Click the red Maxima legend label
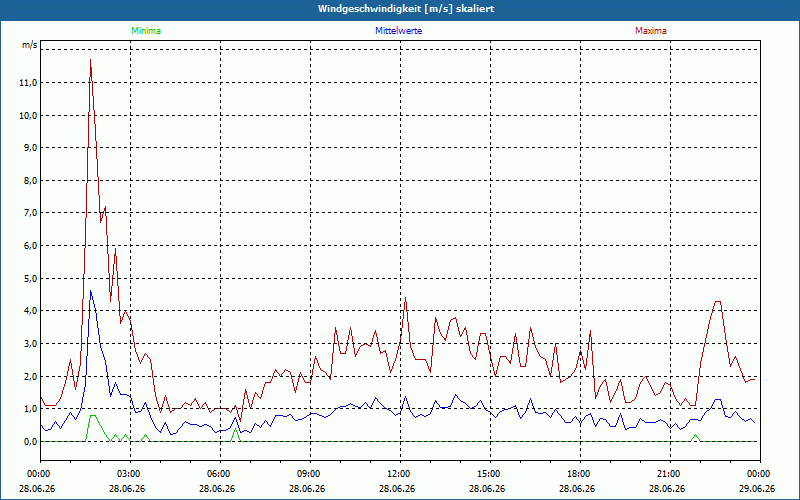 click(x=651, y=31)
